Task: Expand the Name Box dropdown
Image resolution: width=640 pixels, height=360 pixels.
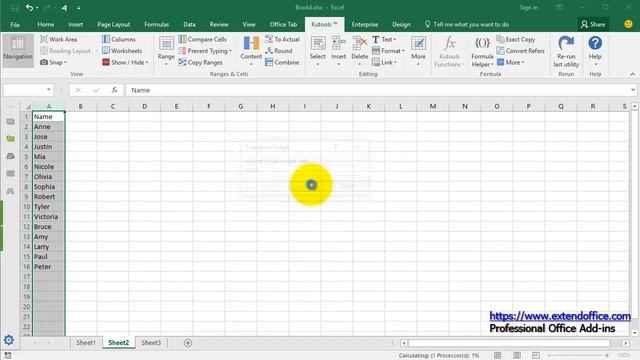Action: [49, 90]
